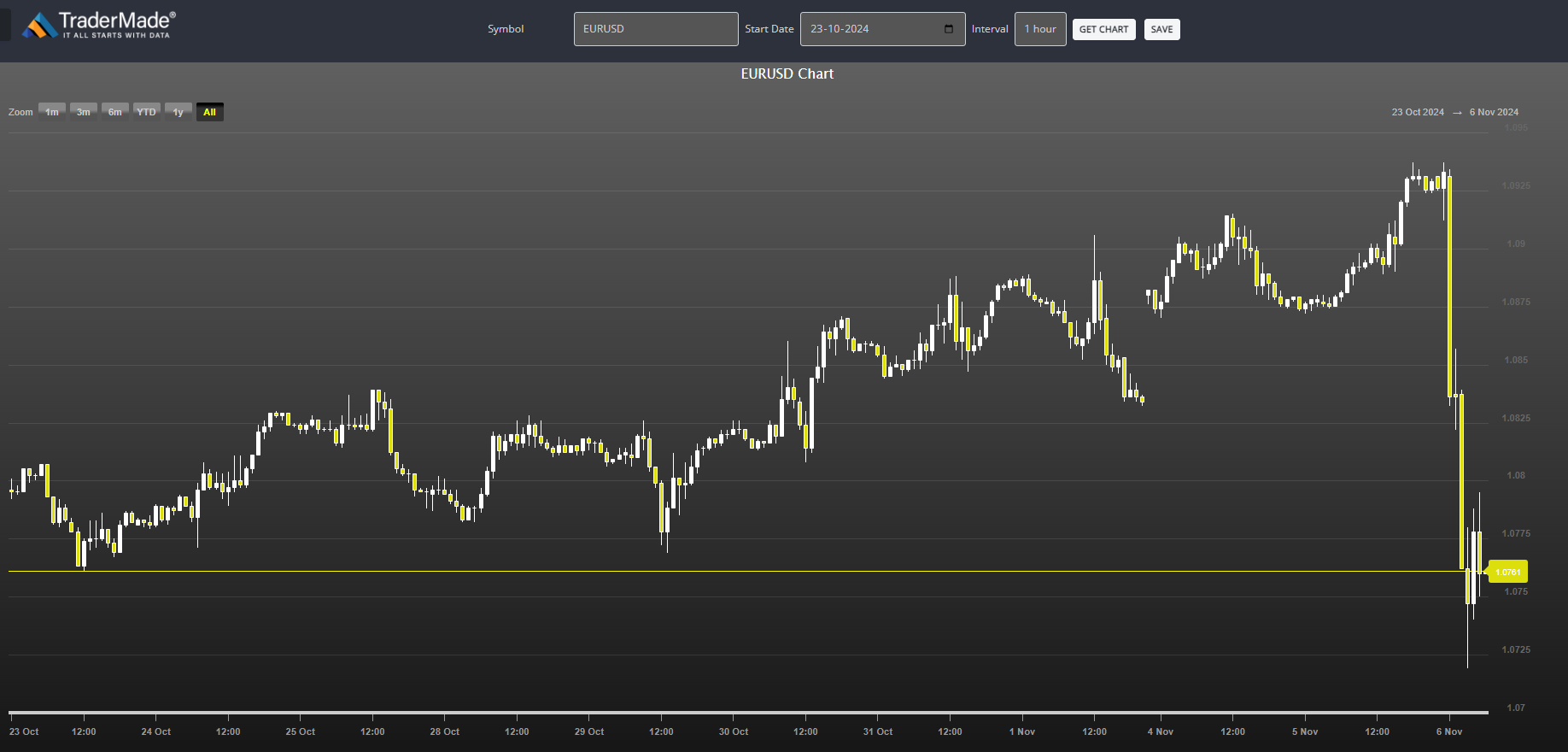Click the 6 Nov 2024 range end date
This screenshot has width=1568, height=752.
point(1494,112)
